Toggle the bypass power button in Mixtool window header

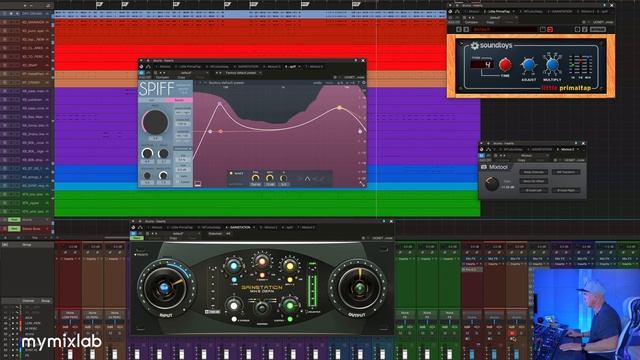[482, 156]
